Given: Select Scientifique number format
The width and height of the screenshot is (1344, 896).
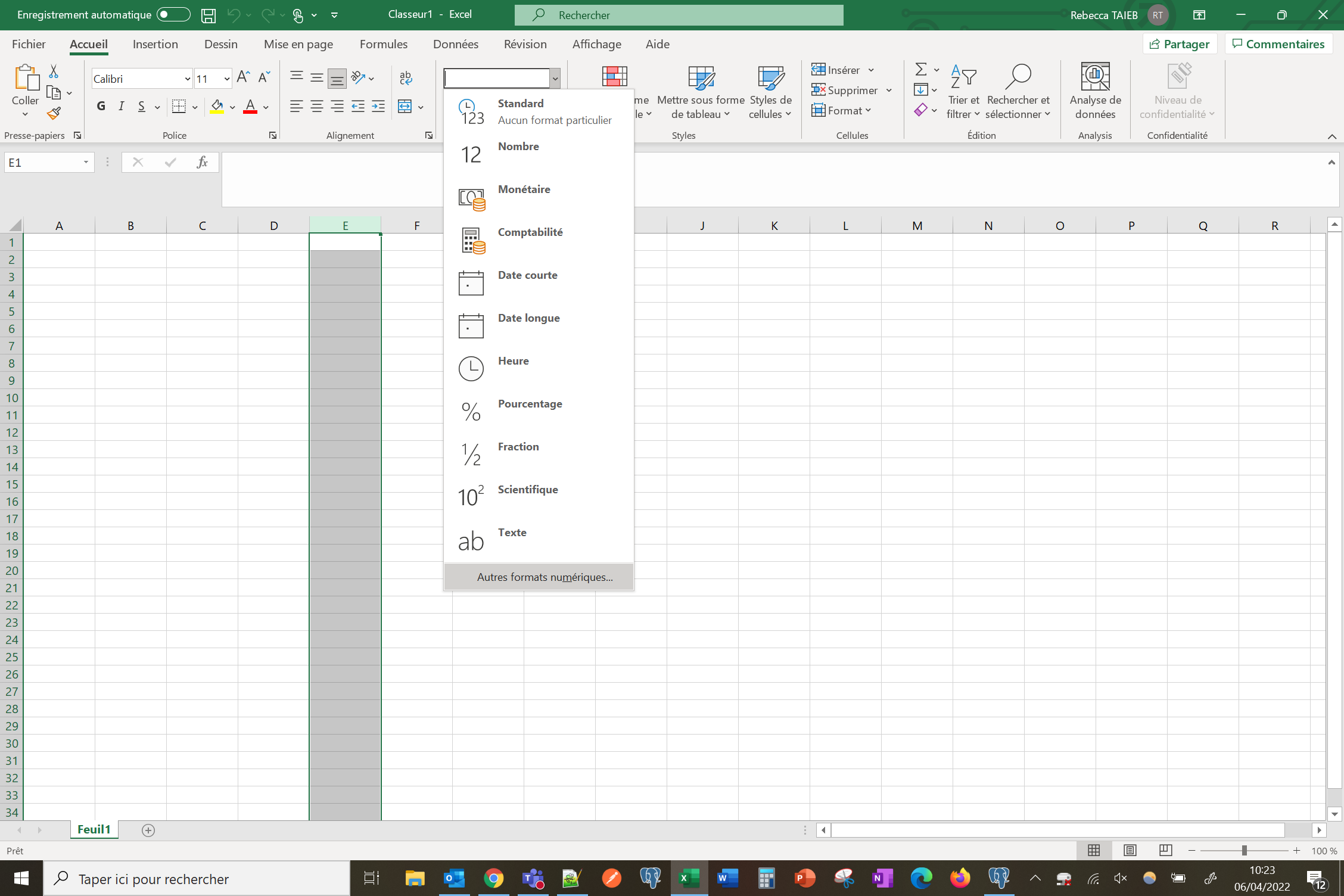Looking at the screenshot, I should (539, 497).
